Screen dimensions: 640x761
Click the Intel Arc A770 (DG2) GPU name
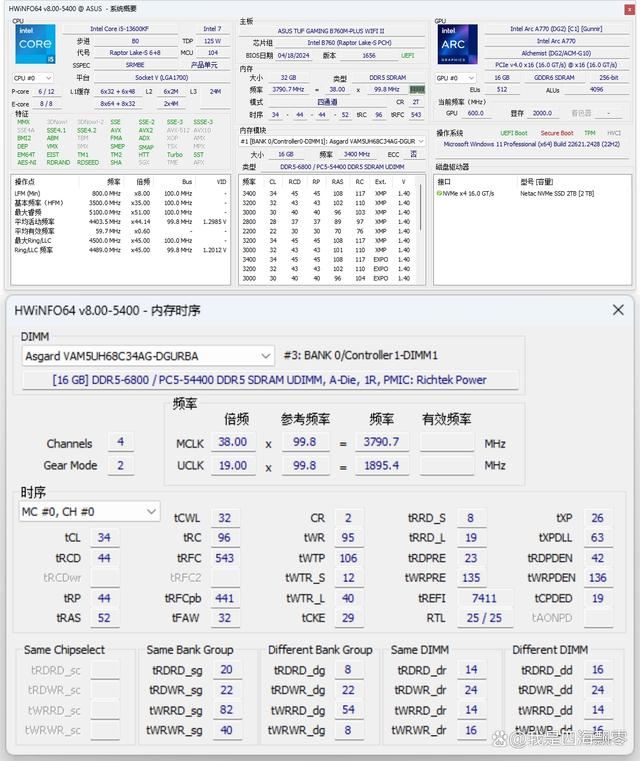click(556, 29)
